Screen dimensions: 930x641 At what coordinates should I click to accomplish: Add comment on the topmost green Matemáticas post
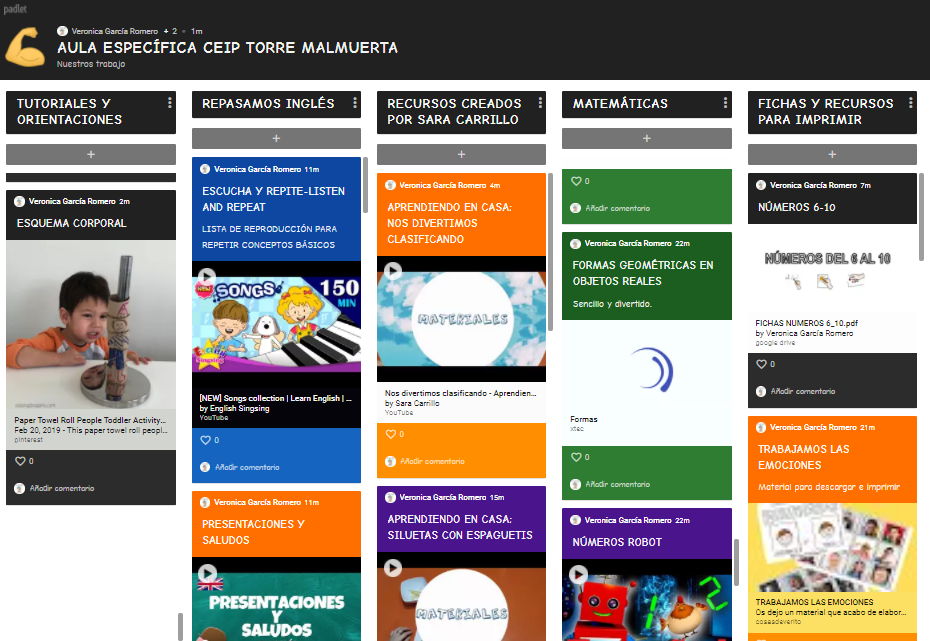click(x=617, y=208)
